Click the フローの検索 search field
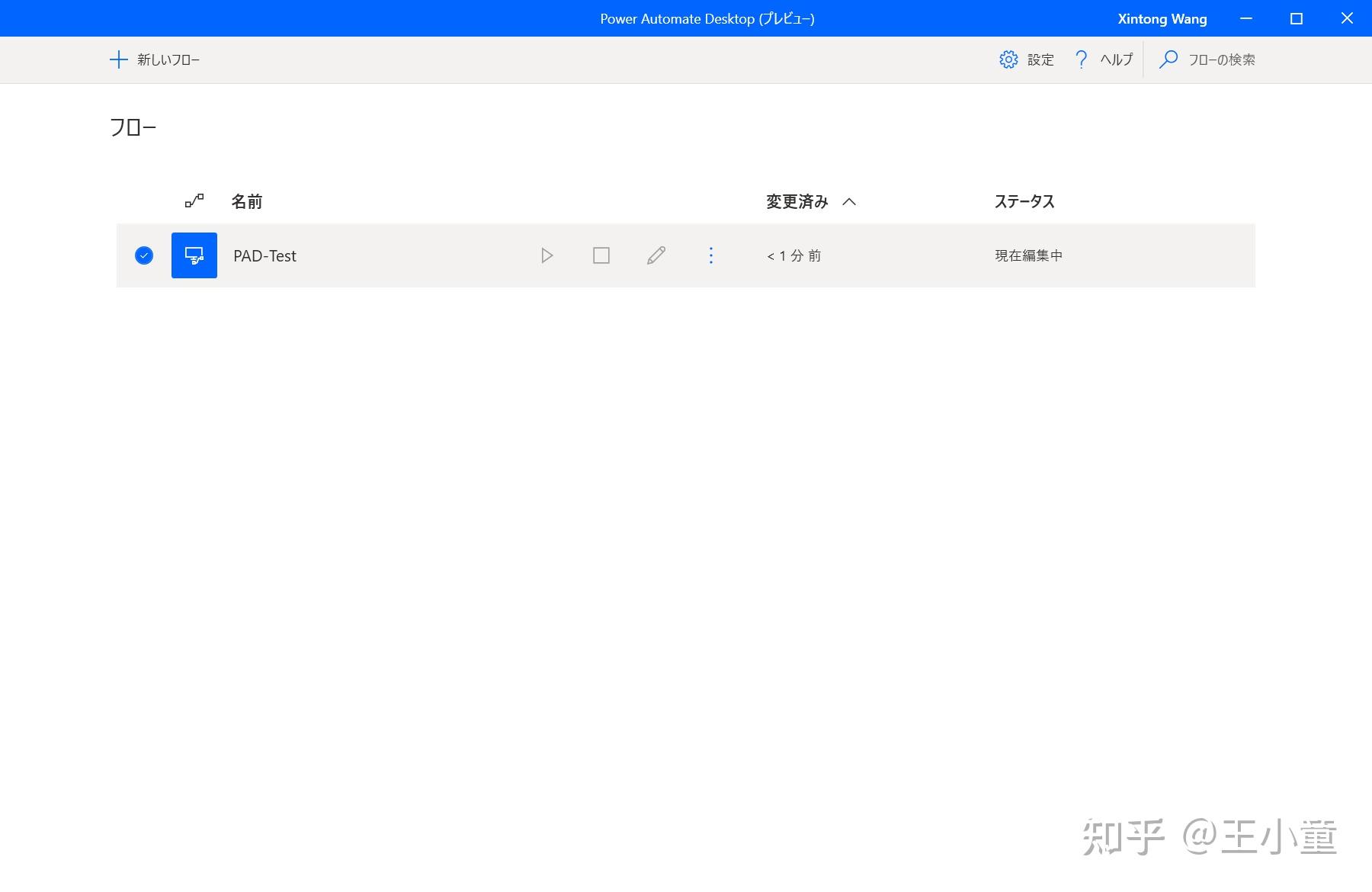The width and height of the screenshot is (1372, 892). coord(1222,59)
